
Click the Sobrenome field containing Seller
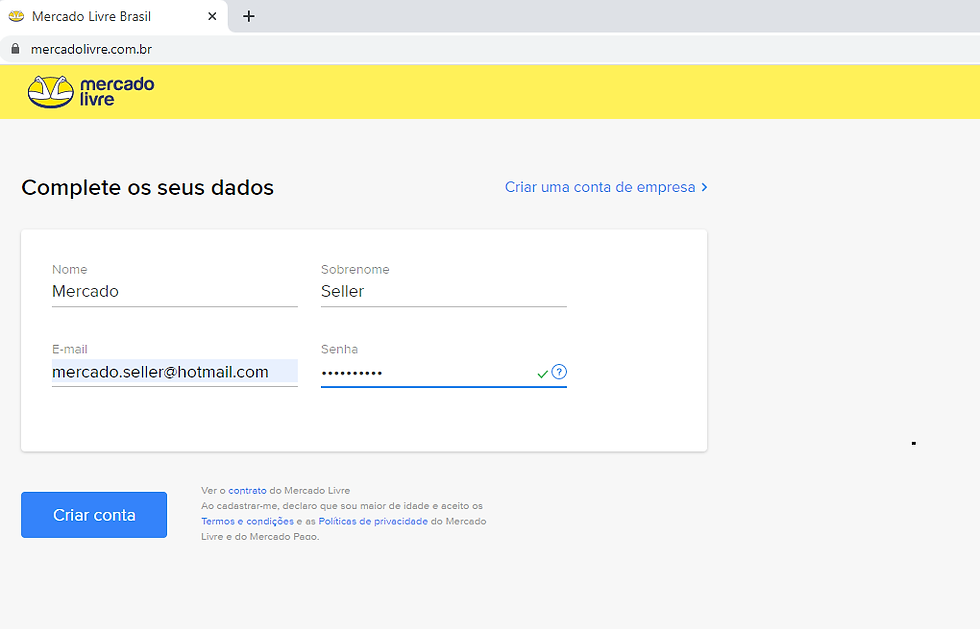(x=444, y=291)
